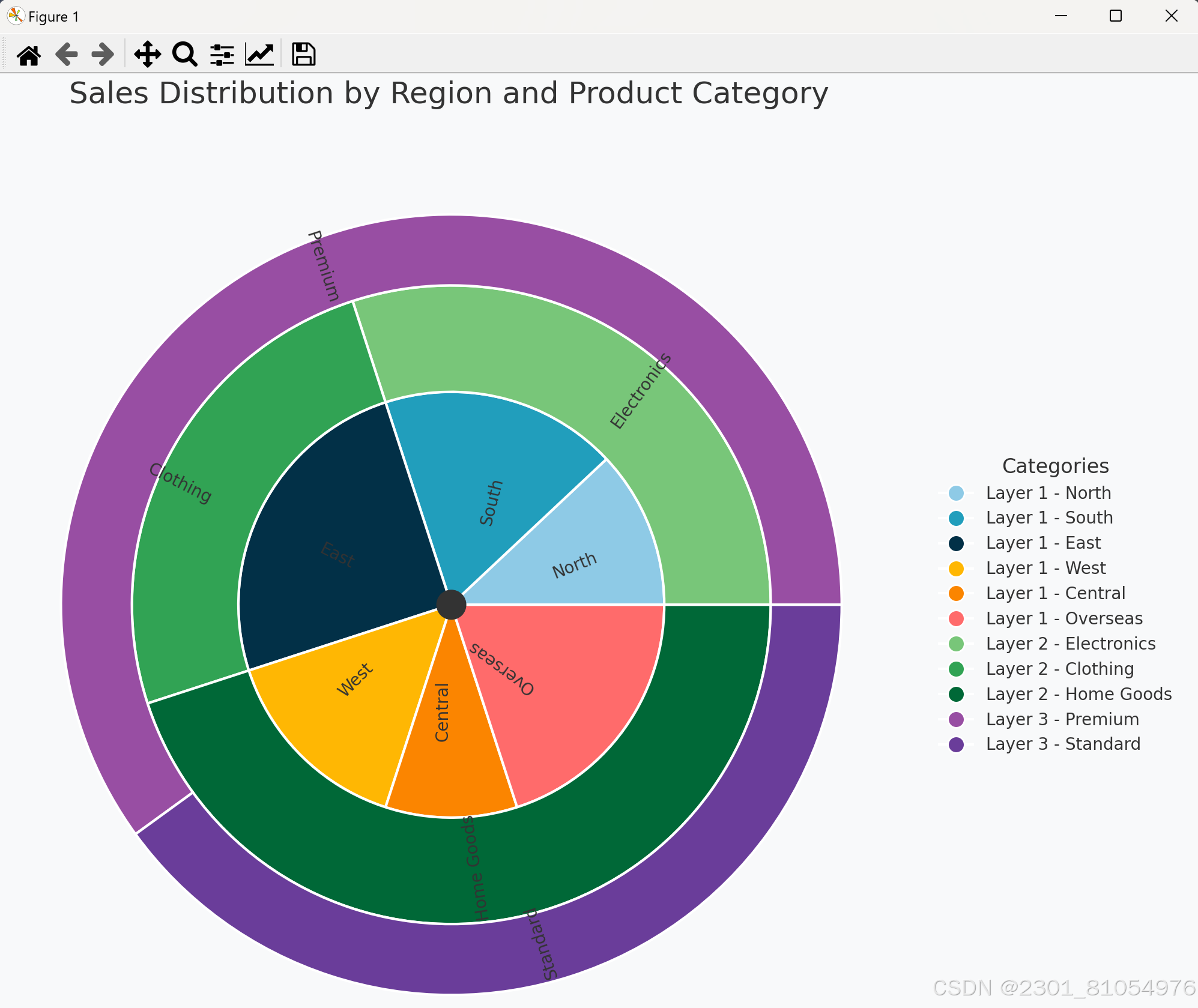This screenshot has width=1198, height=1008.
Task: Click the Layer 3 - Premium legend entry
Action: tap(1062, 719)
